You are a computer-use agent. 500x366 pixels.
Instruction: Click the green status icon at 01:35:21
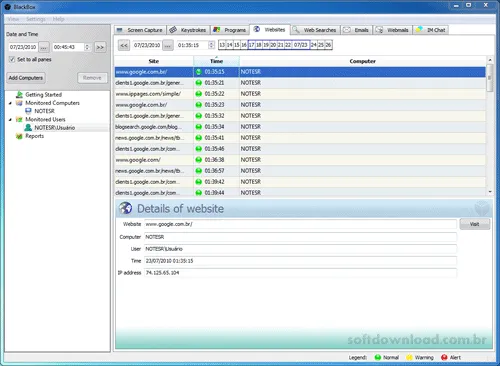pos(199,83)
